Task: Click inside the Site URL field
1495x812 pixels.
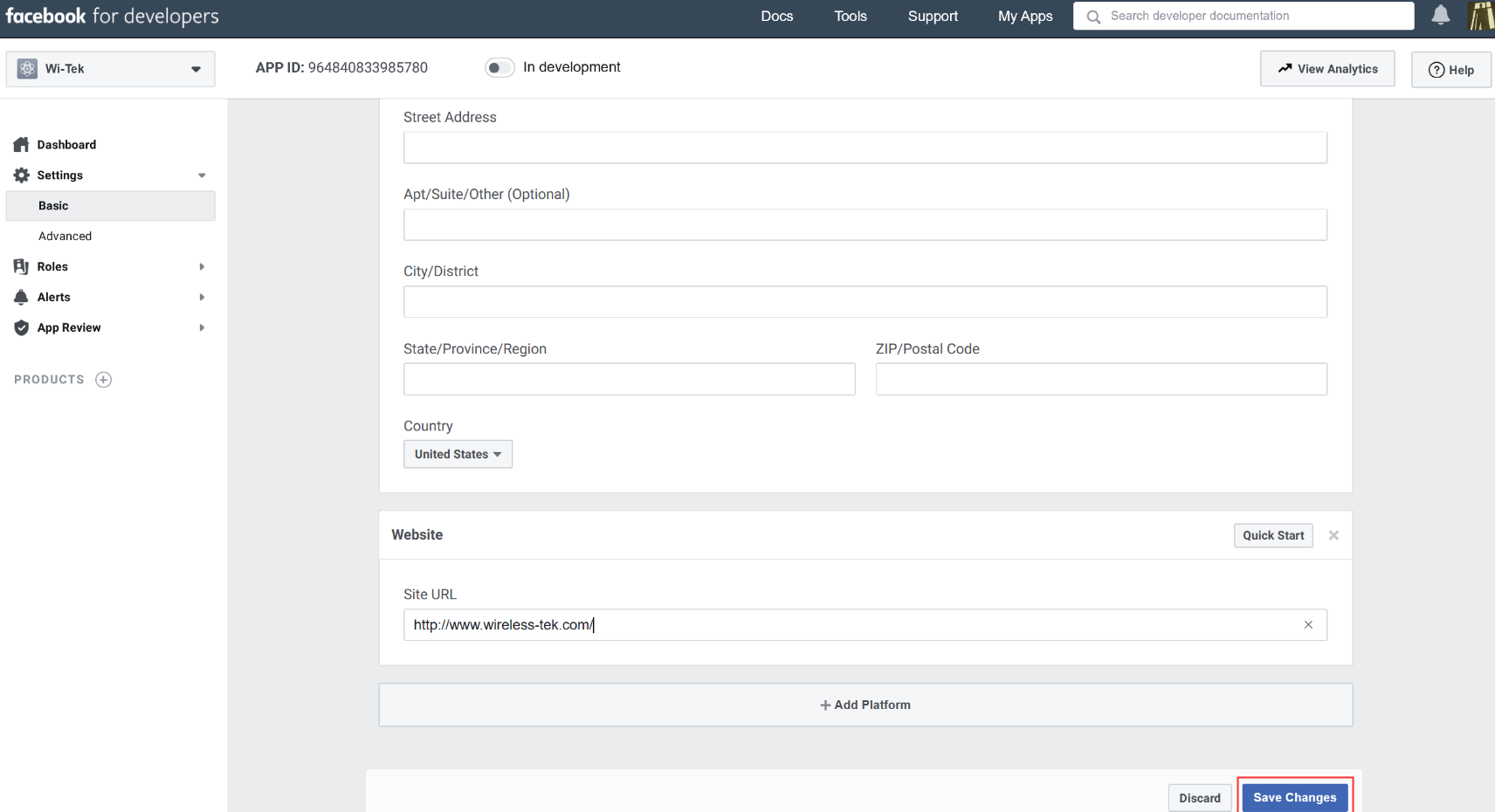Action: pyautogui.click(x=865, y=625)
